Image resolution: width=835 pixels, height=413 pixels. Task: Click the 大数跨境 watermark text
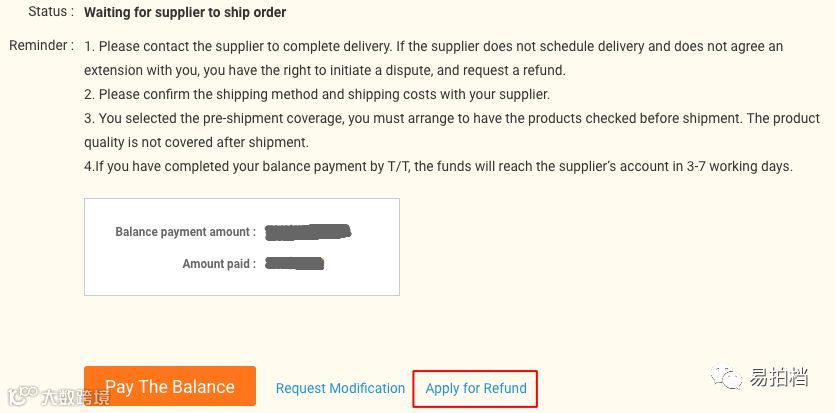pyautogui.click(x=75, y=398)
